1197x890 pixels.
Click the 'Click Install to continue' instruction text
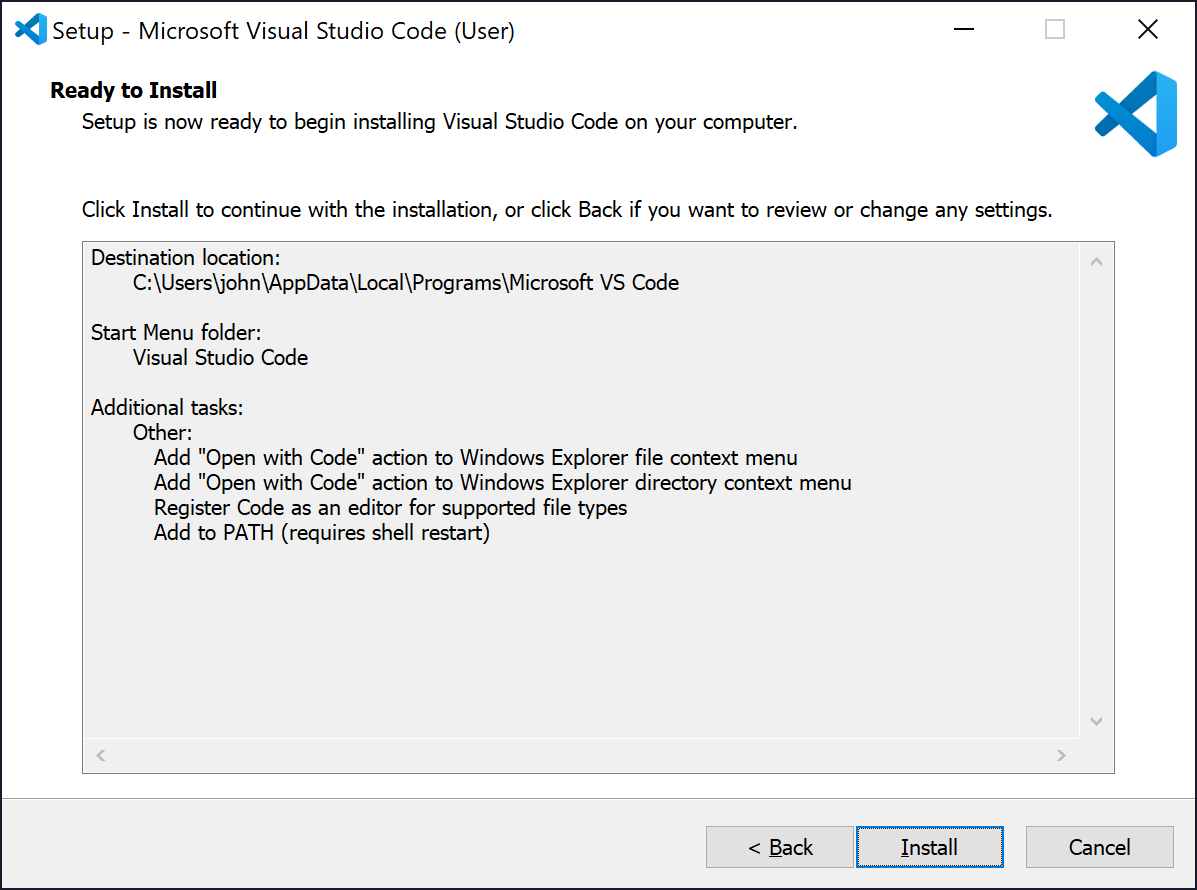(x=566, y=209)
